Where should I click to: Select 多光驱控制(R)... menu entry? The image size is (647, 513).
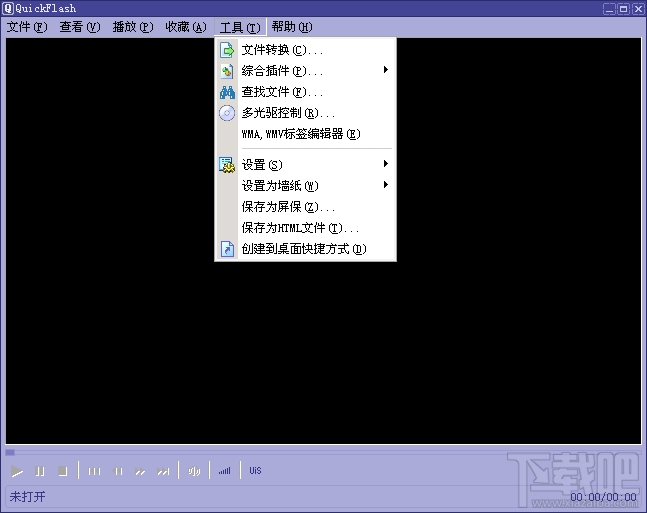[305, 113]
